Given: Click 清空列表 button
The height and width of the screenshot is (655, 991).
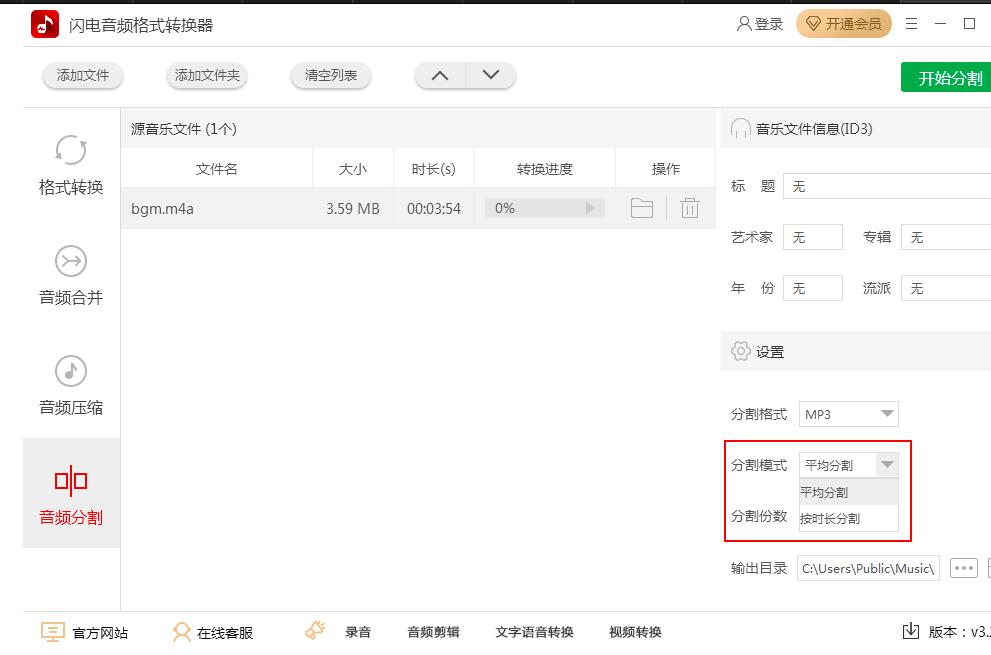Looking at the screenshot, I should pyautogui.click(x=331, y=75).
